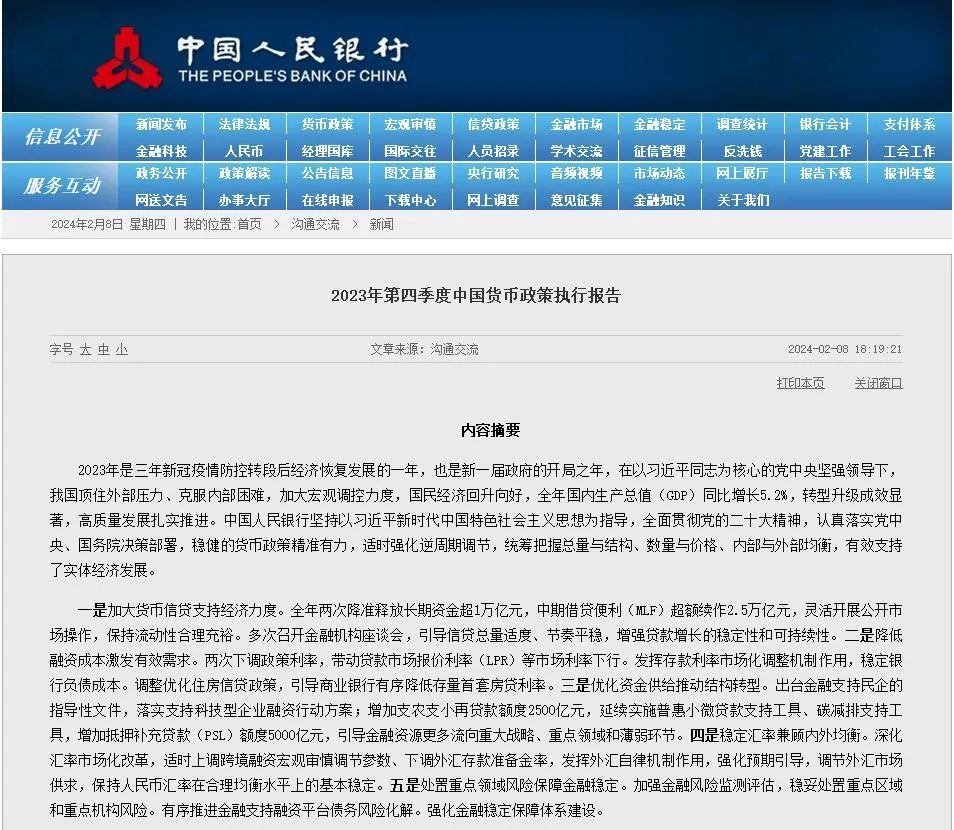Click article title 2023年第四季度中国货币政策执行报告

pyautogui.click(x=476, y=296)
